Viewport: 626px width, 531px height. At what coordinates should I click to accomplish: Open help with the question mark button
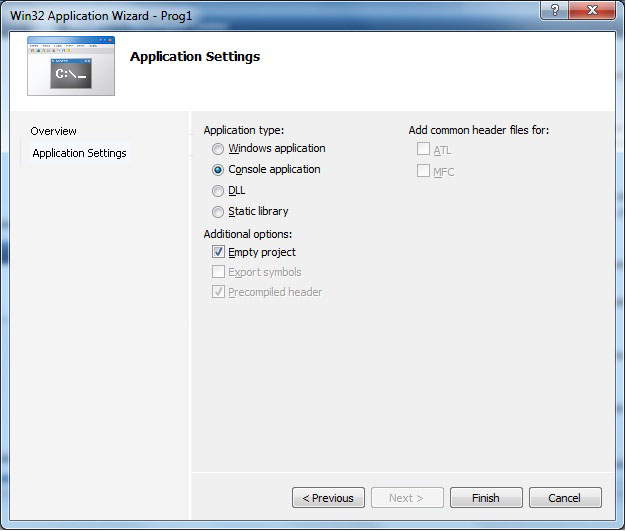click(554, 10)
